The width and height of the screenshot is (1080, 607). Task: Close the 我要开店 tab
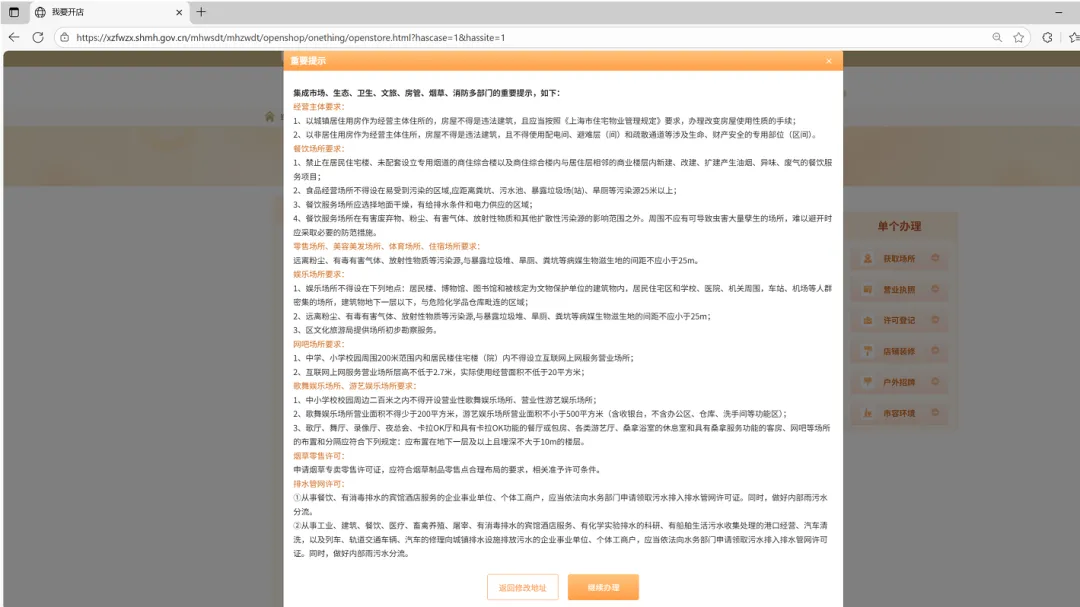(179, 12)
